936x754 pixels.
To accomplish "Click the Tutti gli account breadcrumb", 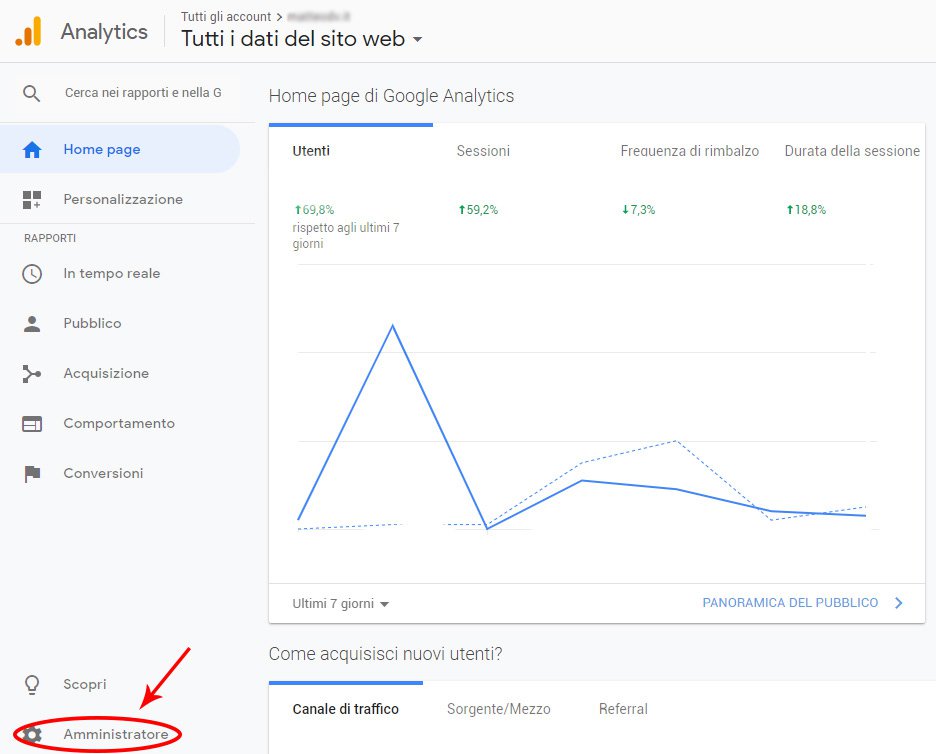I will (x=226, y=17).
